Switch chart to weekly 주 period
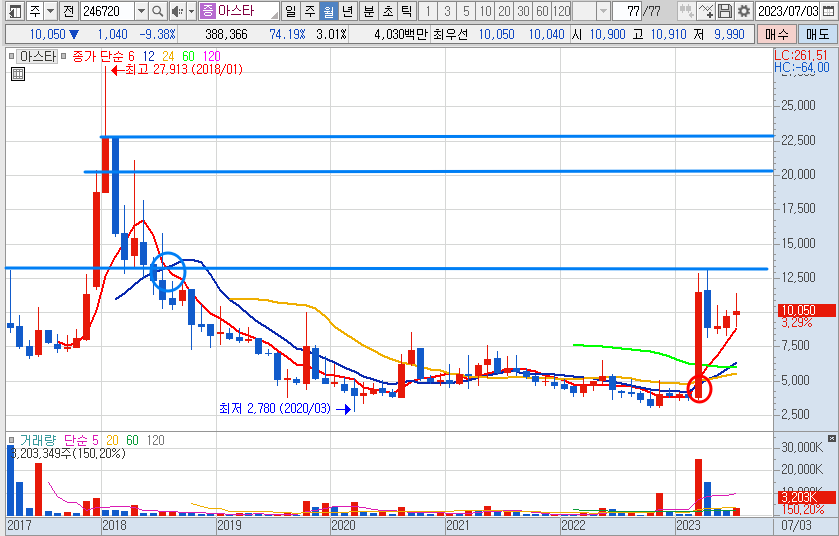The height and width of the screenshot is (536, 839). tap(310, 11)
